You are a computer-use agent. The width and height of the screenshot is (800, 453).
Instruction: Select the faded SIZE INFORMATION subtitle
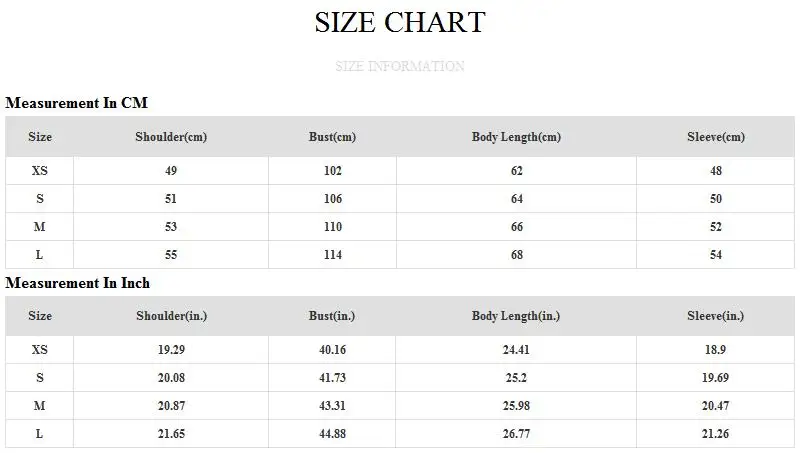pos(400,66)
